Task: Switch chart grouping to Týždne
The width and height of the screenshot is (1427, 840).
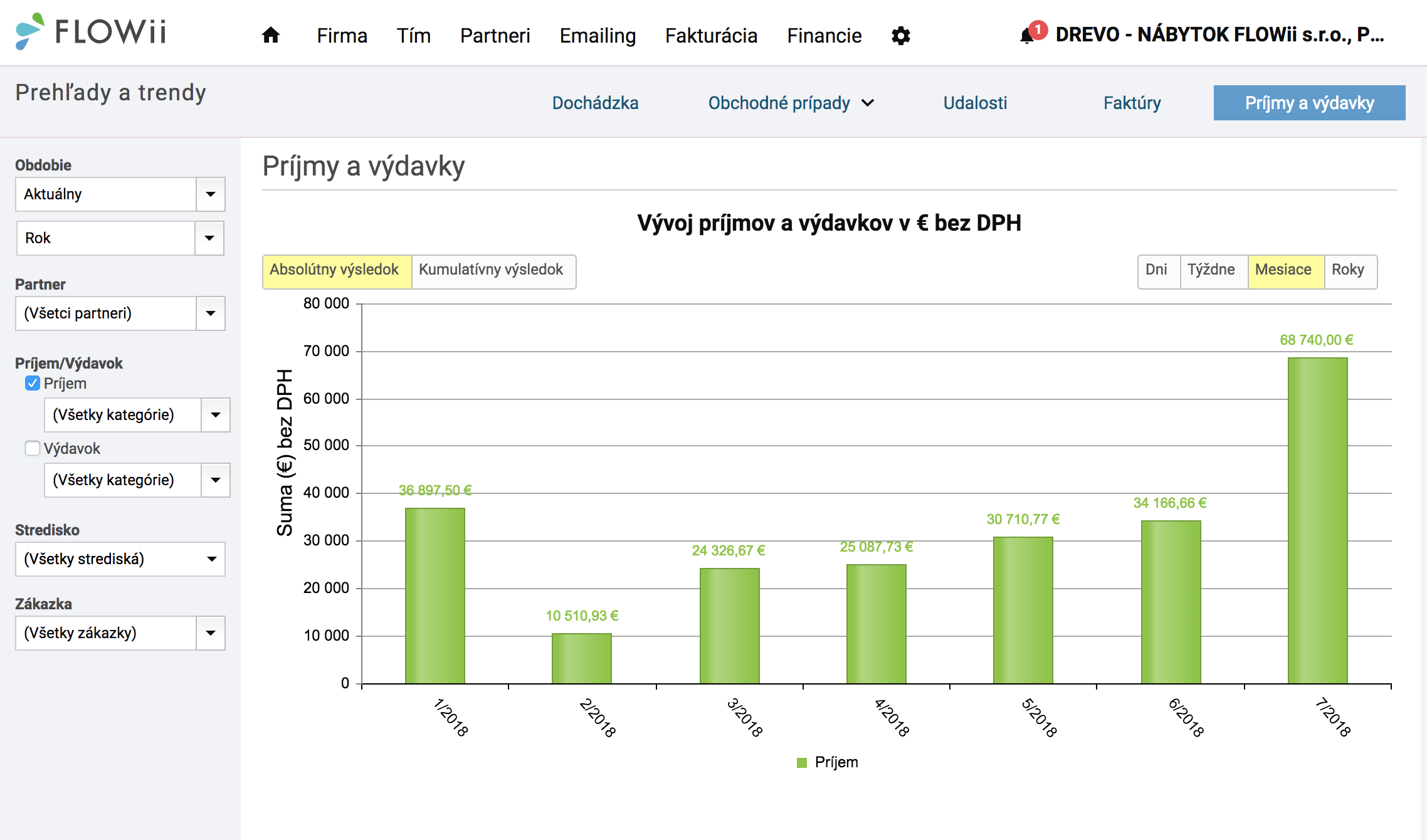Action: 1214,271
